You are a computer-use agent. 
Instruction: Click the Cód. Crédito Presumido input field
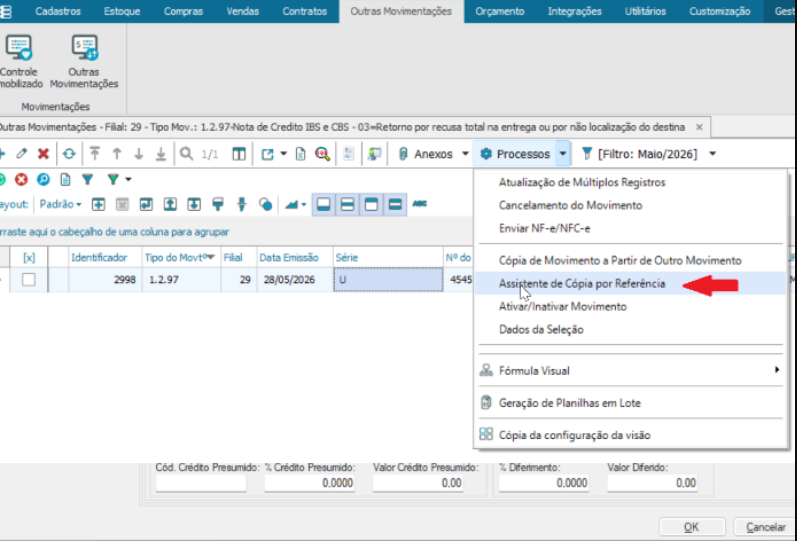coord(201,483)
